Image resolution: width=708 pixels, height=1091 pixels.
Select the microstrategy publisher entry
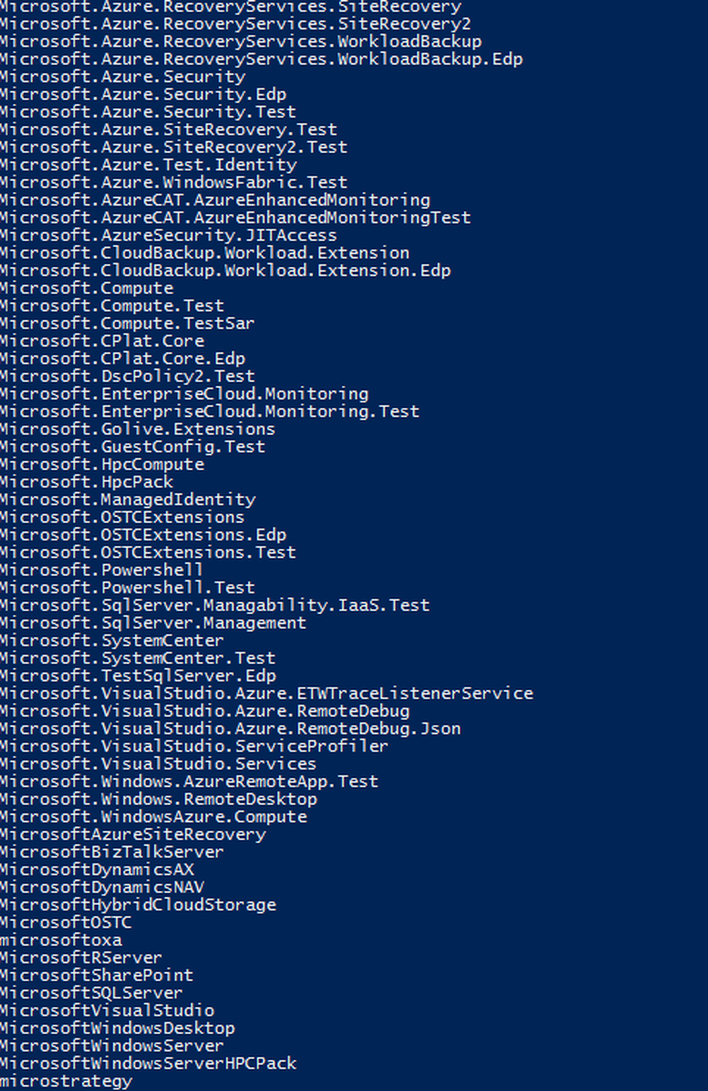tap(66, 1081)
